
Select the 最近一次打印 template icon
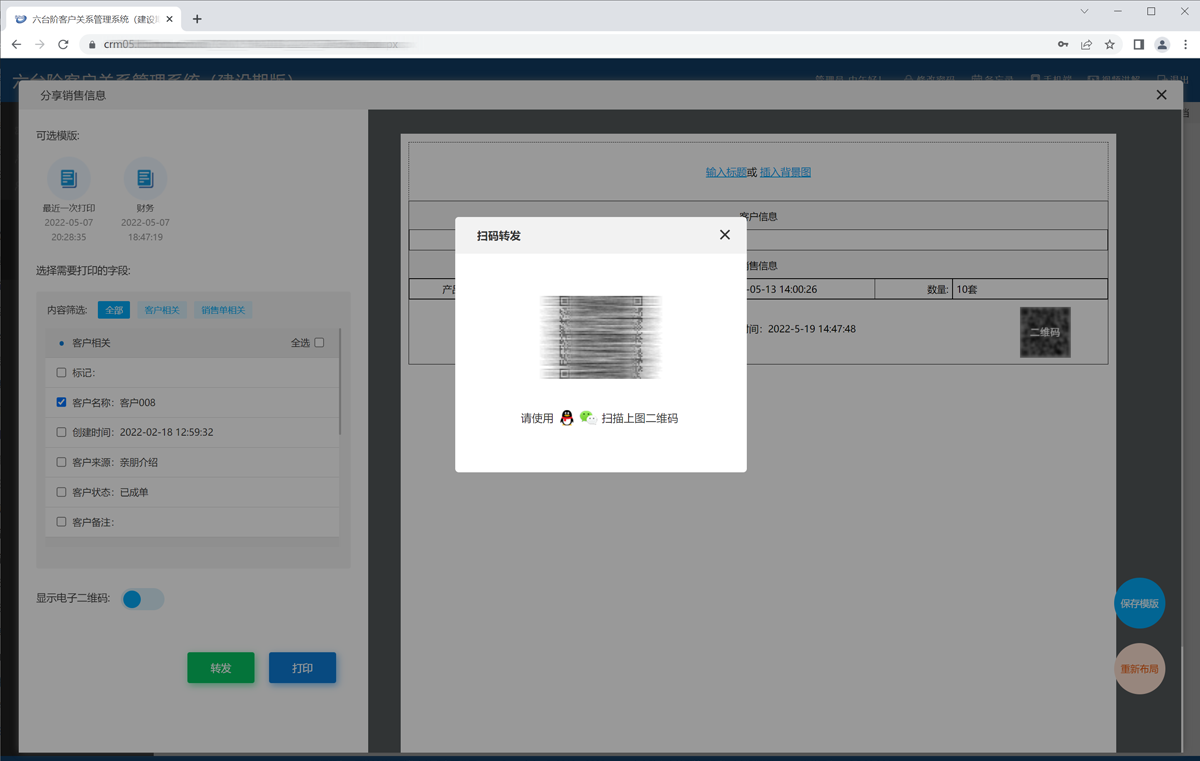coord(69,179)
